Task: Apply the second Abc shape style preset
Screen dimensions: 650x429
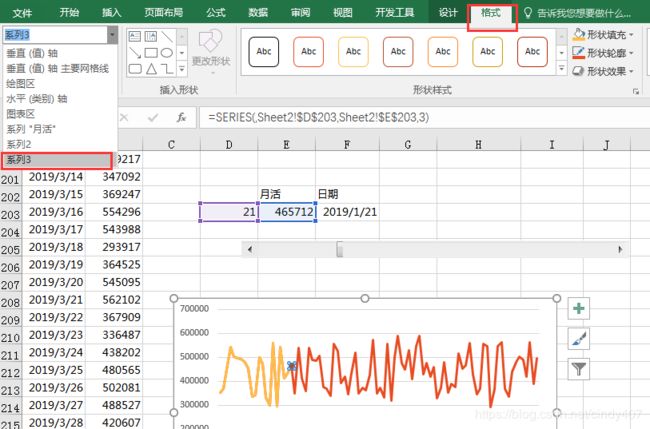Action: [308, 52]
